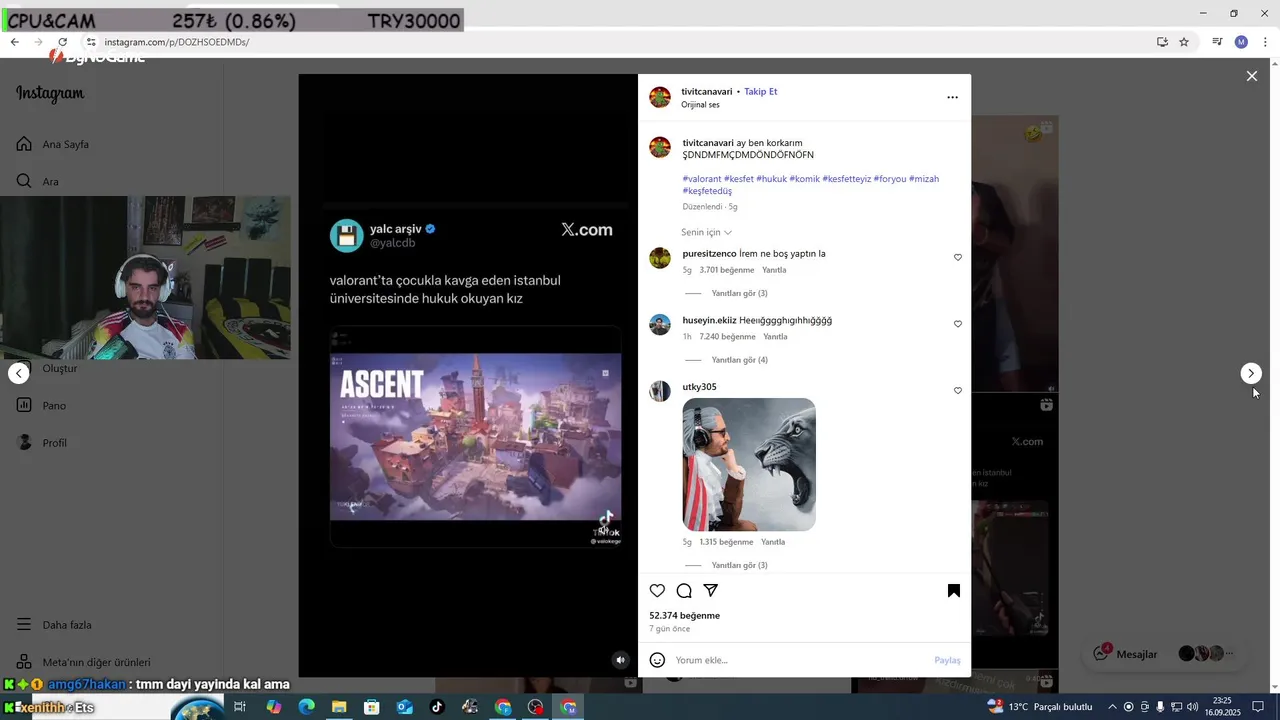
Task: Open hashtag #hukuk
Action: [771, 179]
